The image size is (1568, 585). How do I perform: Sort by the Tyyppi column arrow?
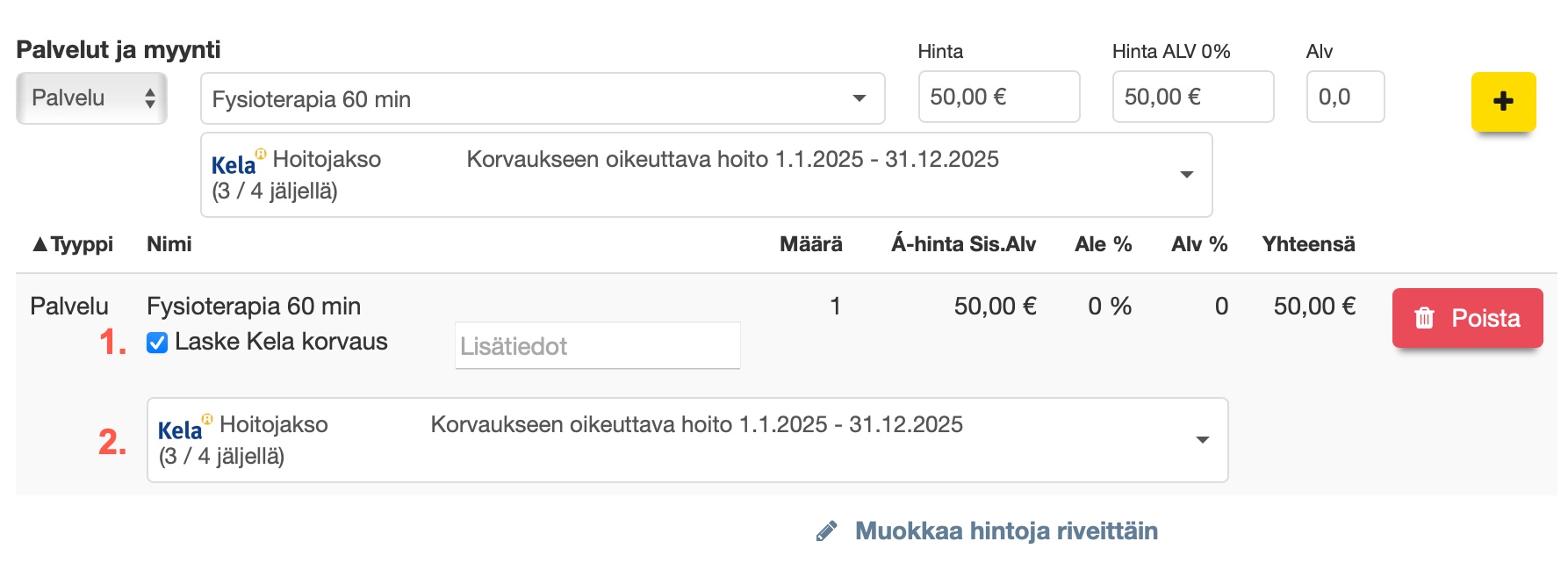click(x=40, y=244)
